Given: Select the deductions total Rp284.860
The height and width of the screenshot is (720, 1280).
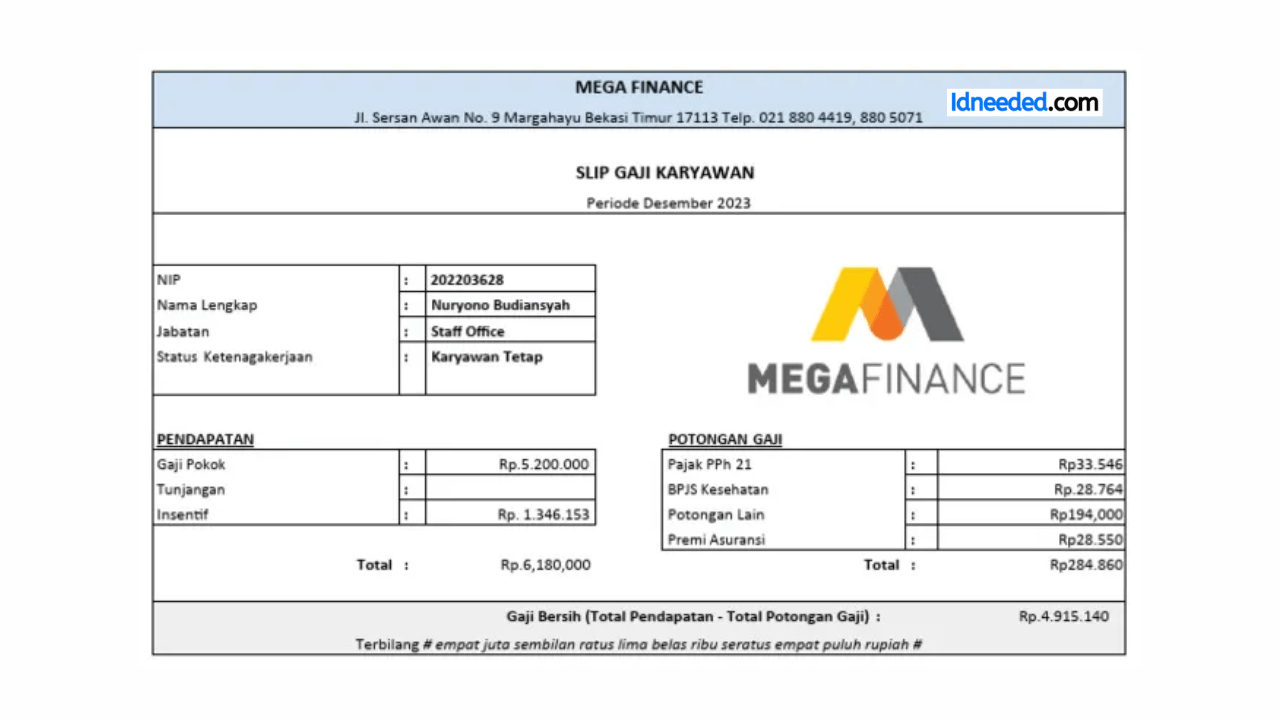Looking at the screenshot, I should (1087, 565).
